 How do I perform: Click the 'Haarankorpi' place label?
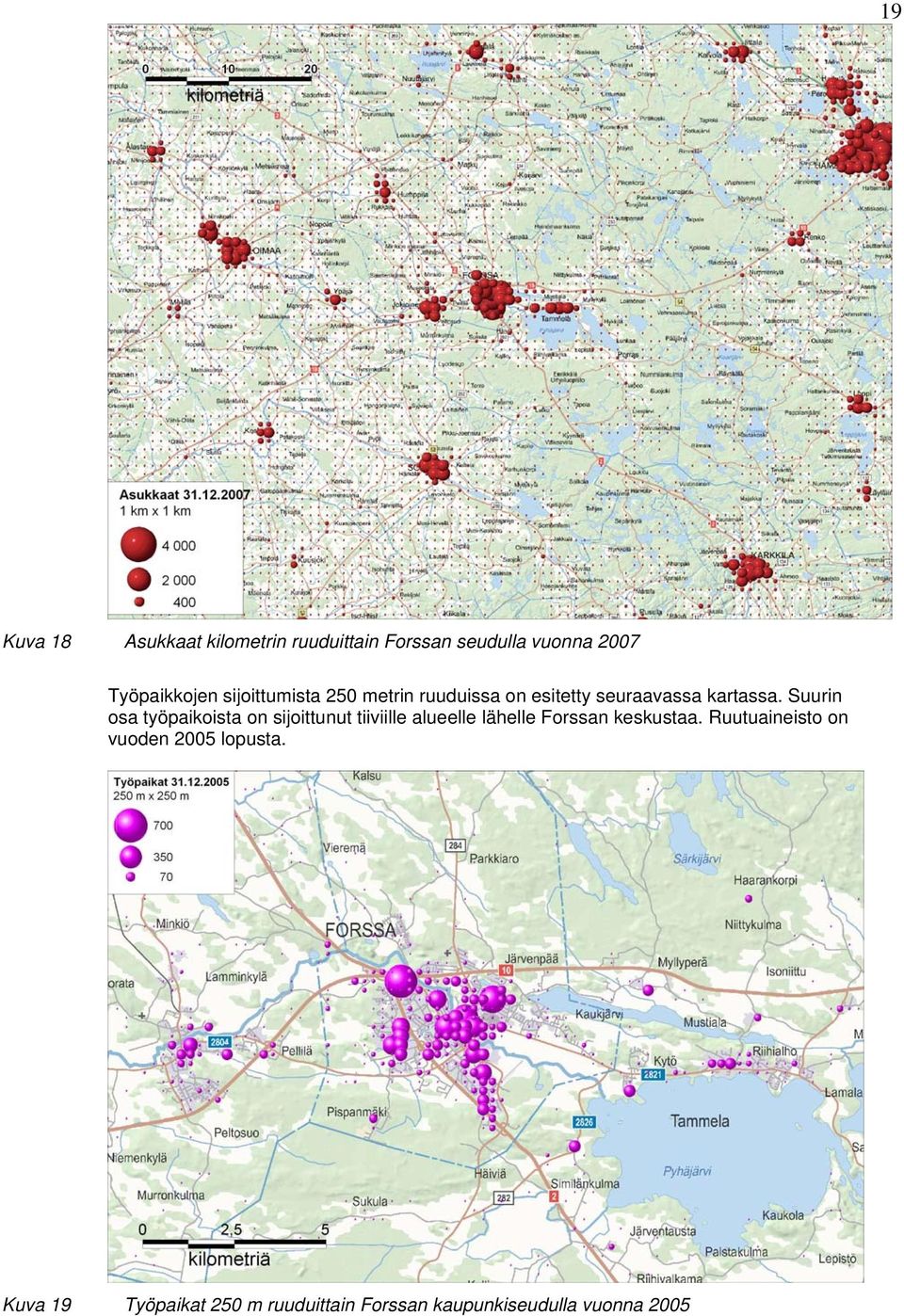point(765,880)
